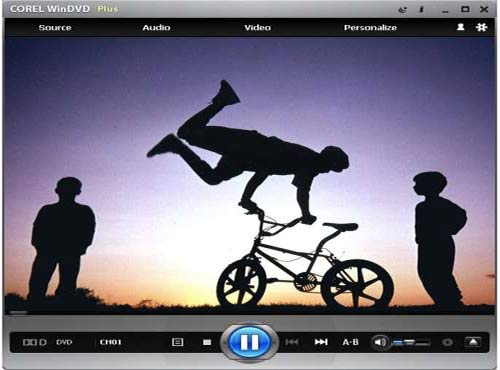
Task: Toggle A-B repeat mode
Action: tap(351, 342)
